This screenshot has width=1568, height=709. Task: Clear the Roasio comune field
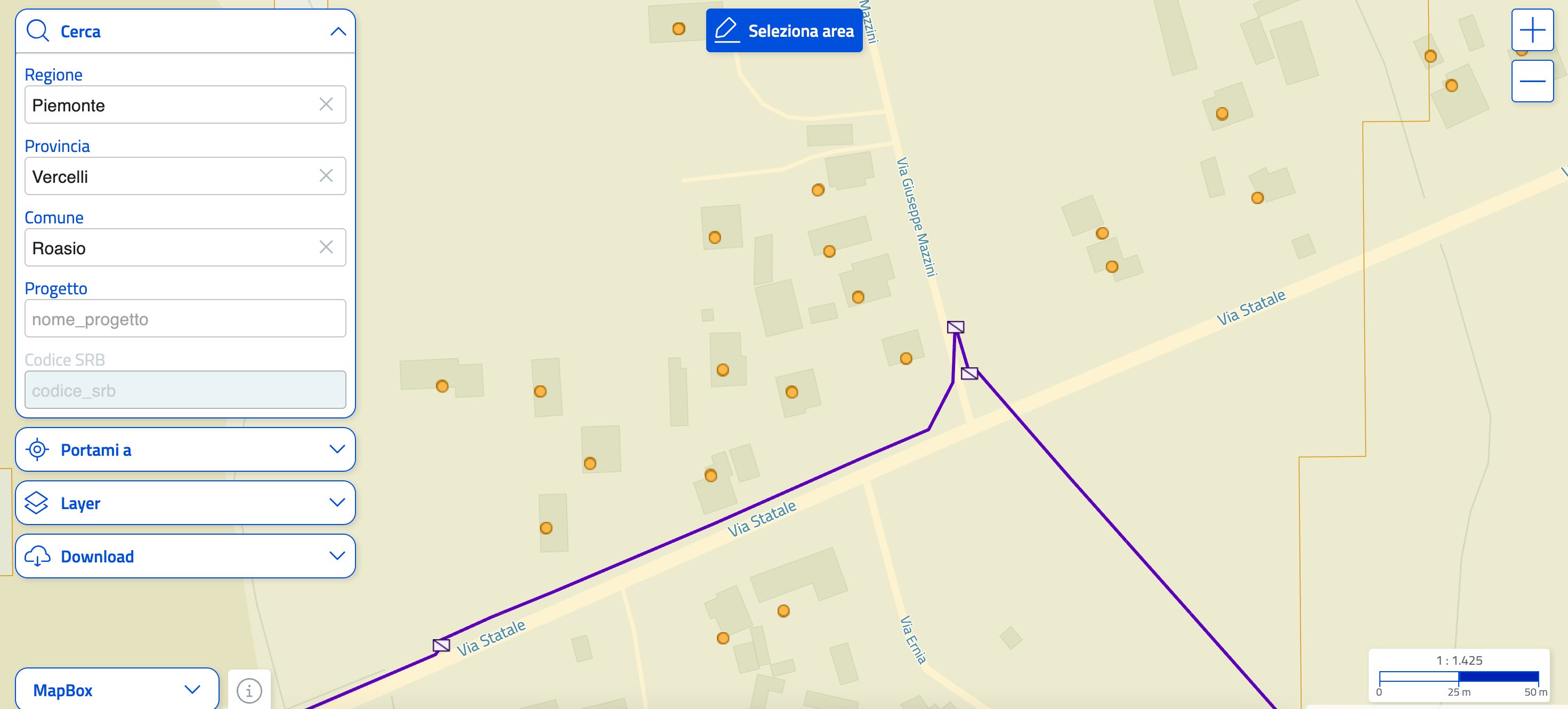pyautogui.click(x=326, y=247)
